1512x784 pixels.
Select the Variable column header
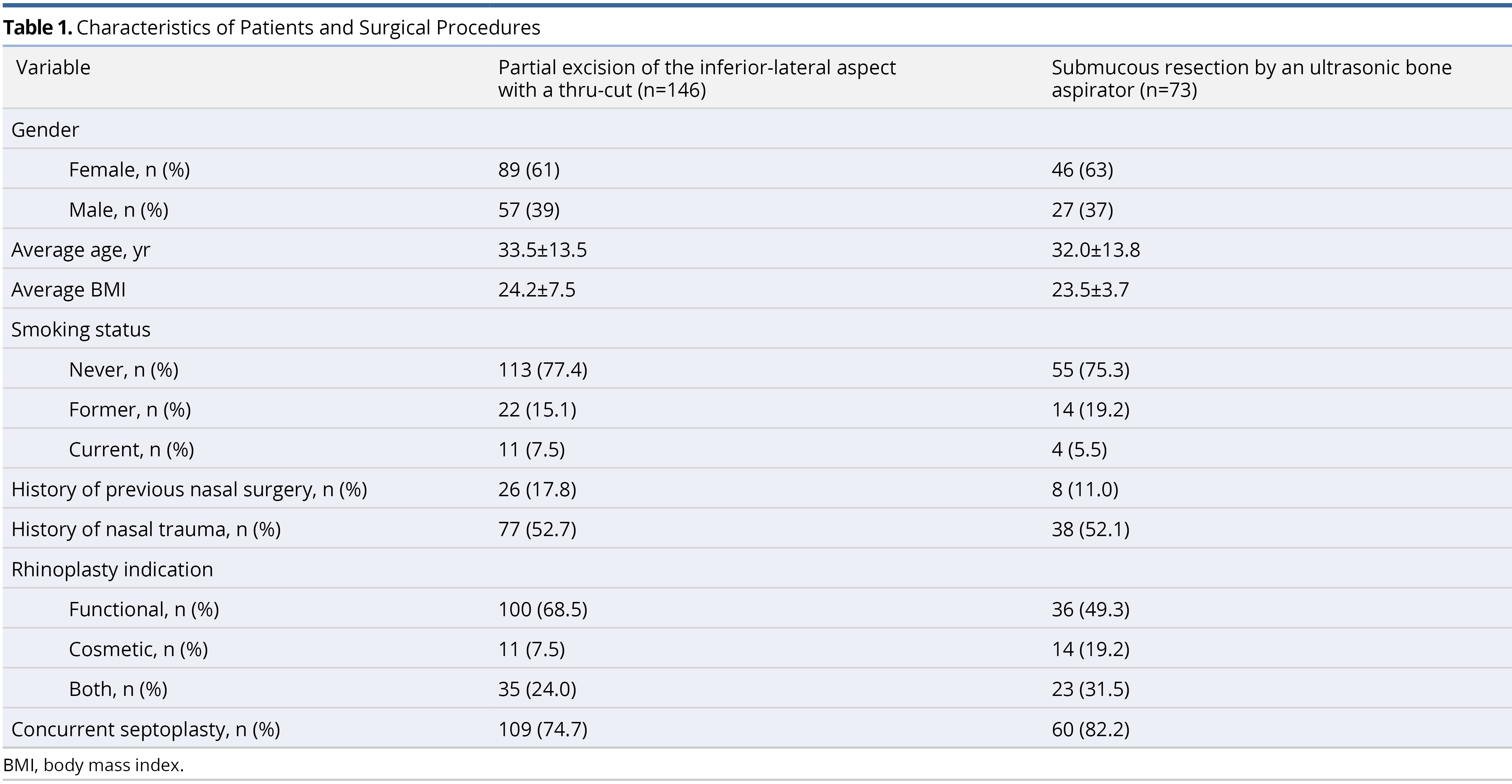[x=53, y=68]
